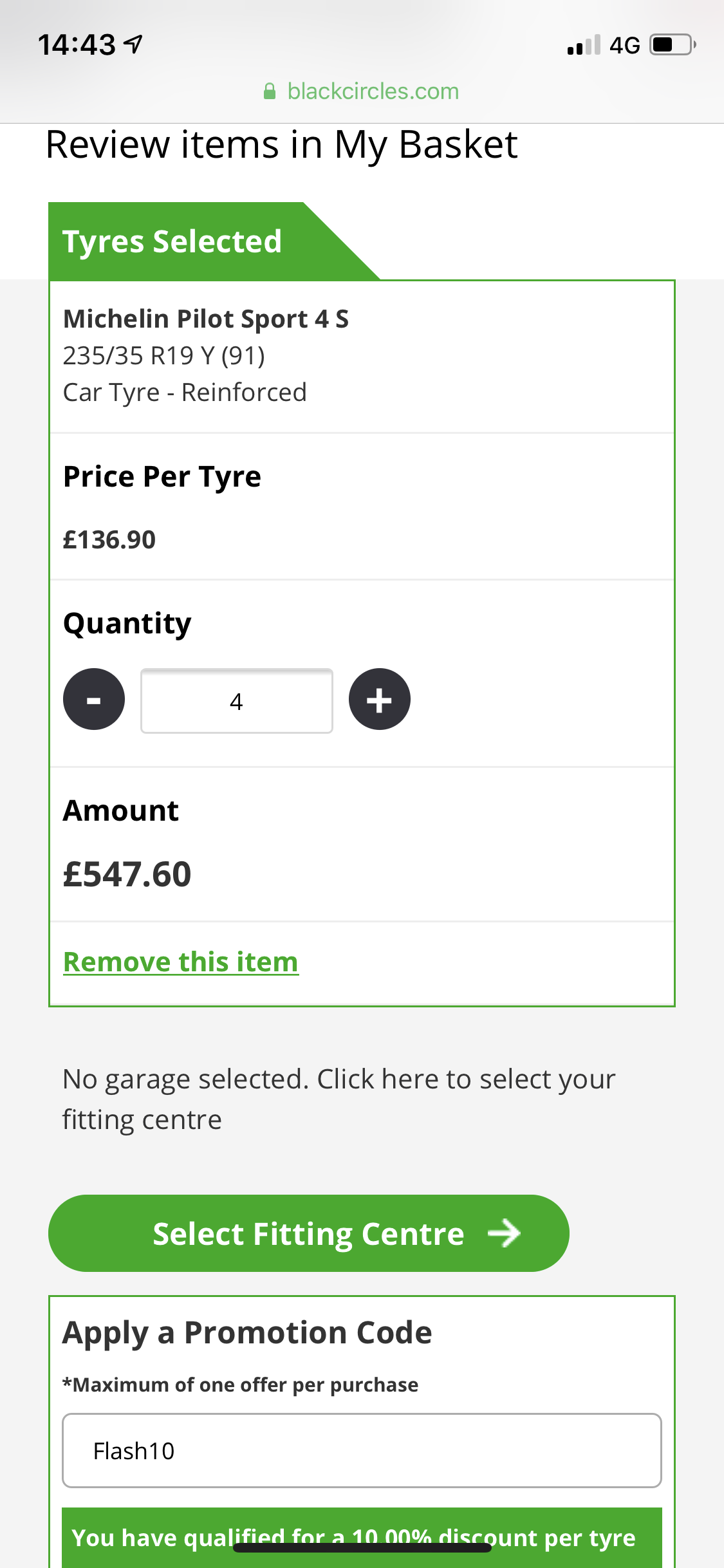
Task: Click the Tyres Selected tab header
Action: click(x=172, y=242)
